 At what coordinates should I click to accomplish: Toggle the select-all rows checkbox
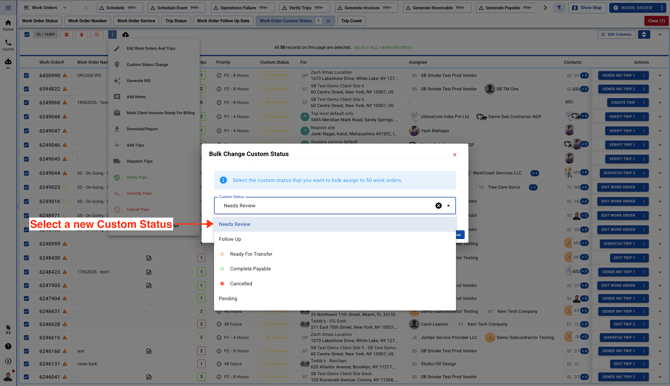point(27,35)
